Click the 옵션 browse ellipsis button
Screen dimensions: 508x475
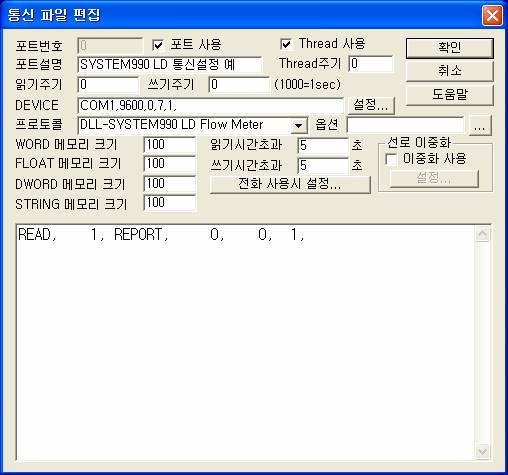(480, 125)
